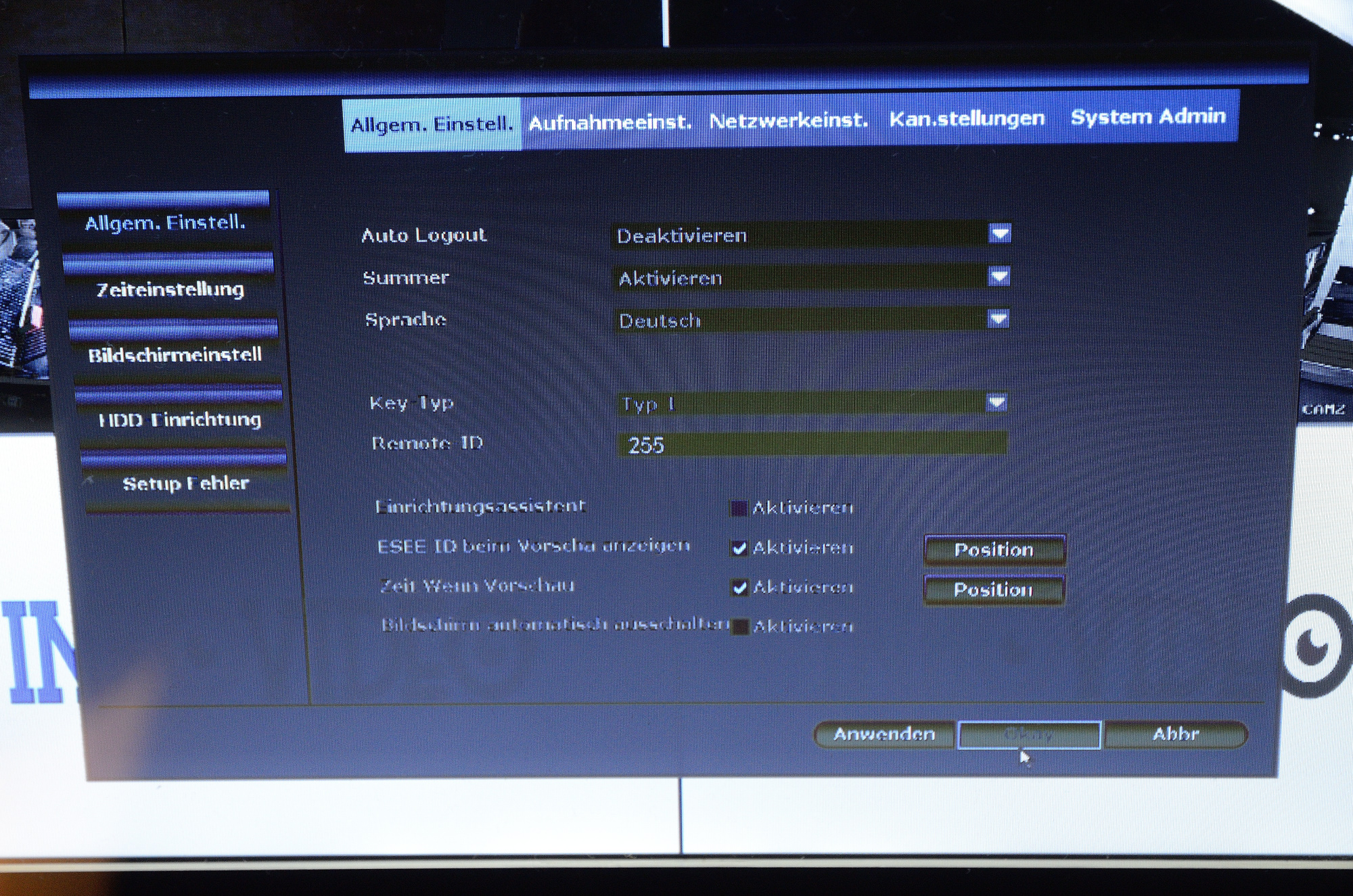Viewport: 1353px width, 896px height.
Task: Open HDD Einrichtung sidebar entry
Action: [x=179, y=419]
